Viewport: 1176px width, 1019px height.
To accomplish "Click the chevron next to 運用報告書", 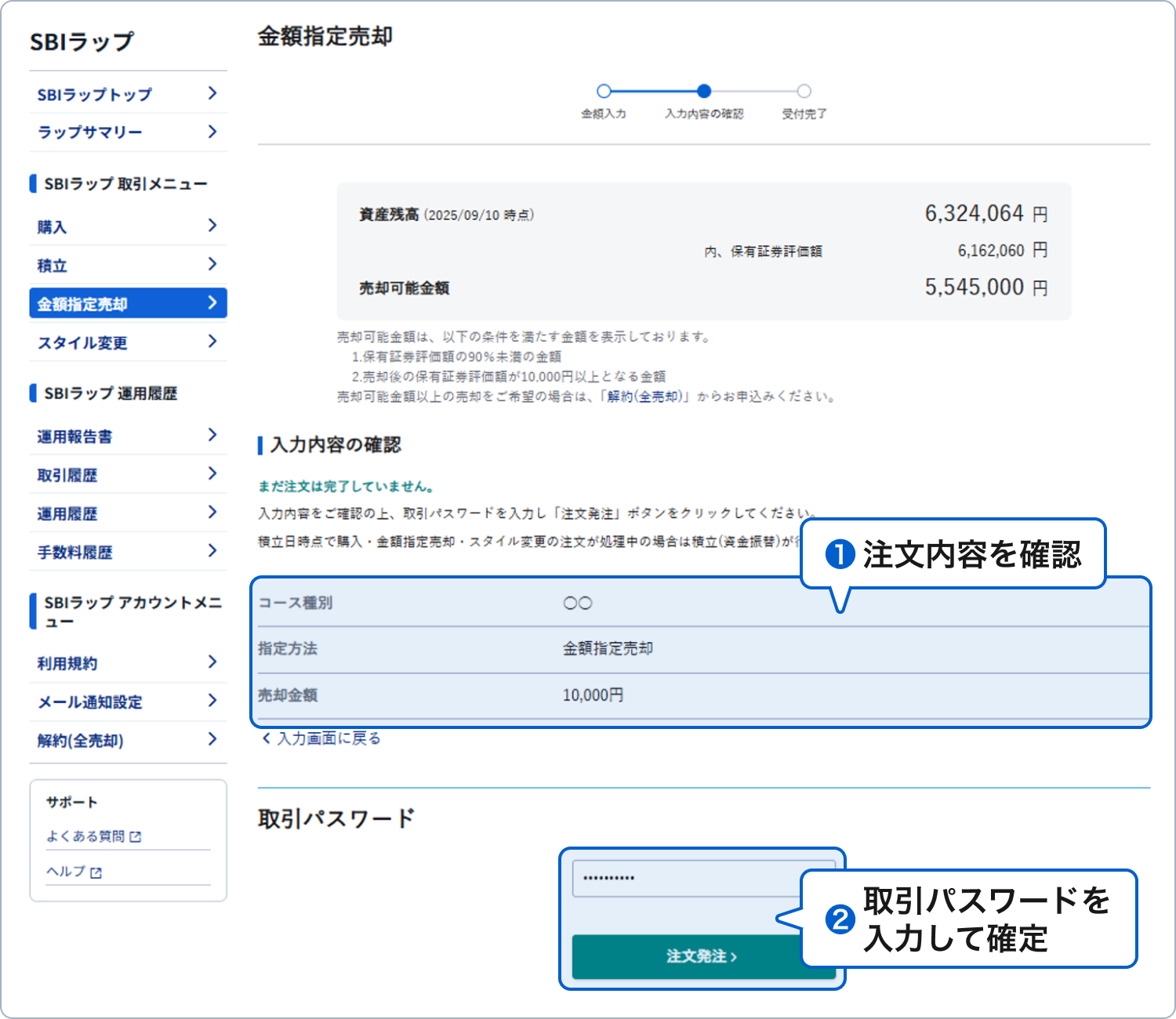I will click(x=212, y=435).
